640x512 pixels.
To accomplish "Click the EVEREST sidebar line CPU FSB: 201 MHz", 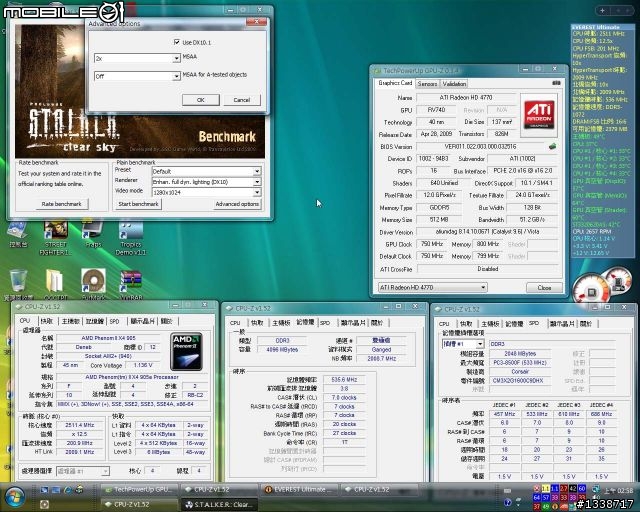I will [x=596, y=48].
